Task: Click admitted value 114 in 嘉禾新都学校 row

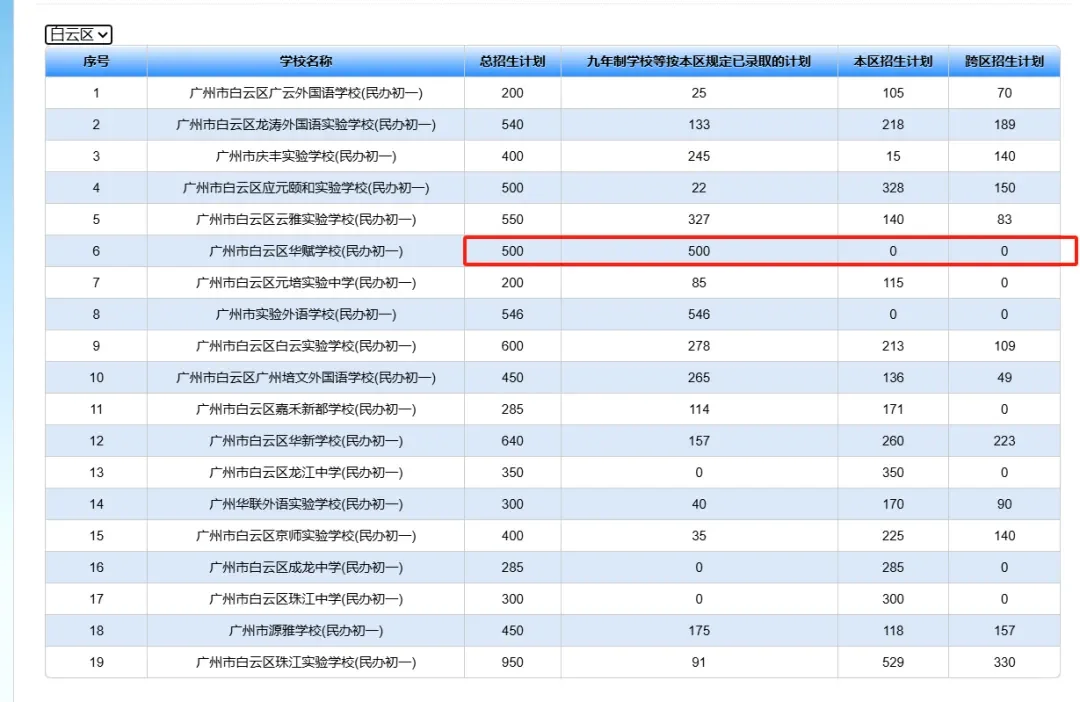Action: (698, 410)
